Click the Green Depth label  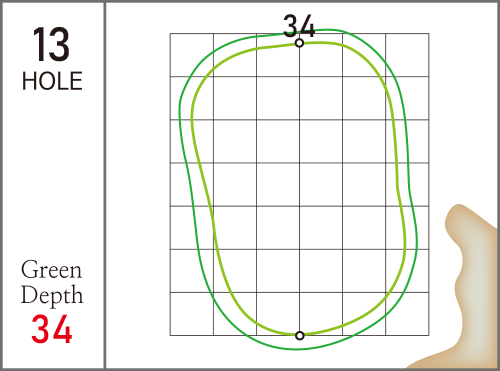tap(52, 282)
